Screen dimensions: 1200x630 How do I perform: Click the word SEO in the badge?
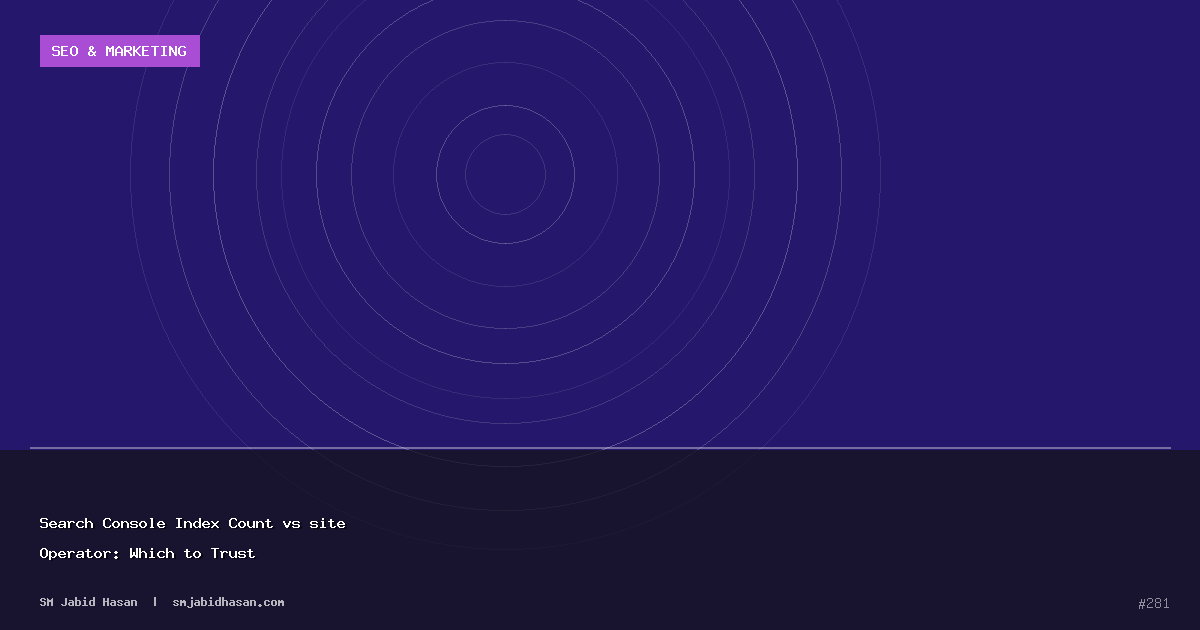[65, 51]
